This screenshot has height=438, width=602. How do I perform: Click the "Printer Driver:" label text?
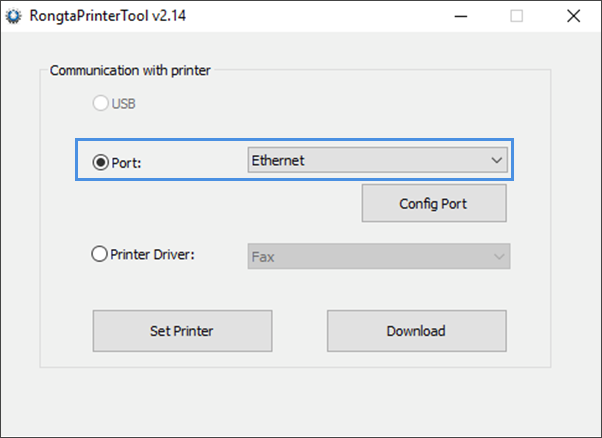pos(152,255)
